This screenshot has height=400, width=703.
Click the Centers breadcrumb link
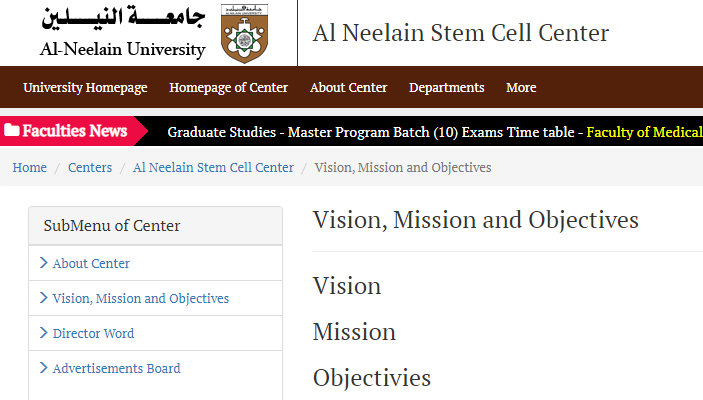(x=90, y=167)
